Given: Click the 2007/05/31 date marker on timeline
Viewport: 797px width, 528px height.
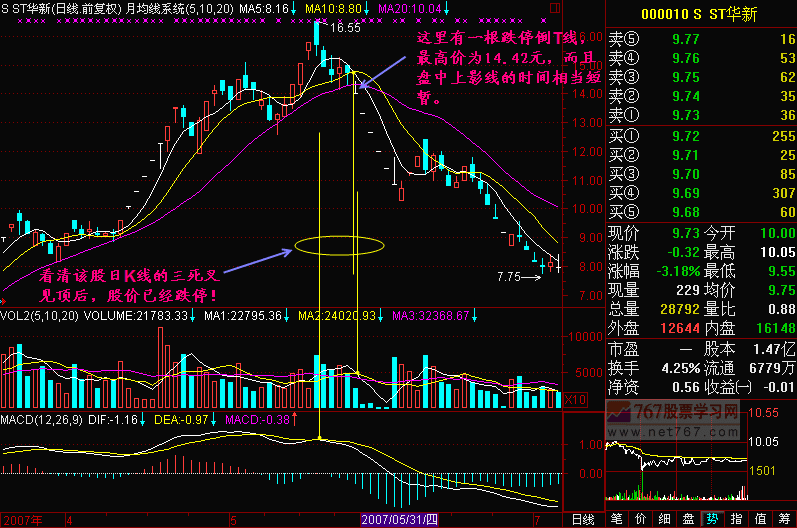Looking at the screenshot, I should 400,520.
